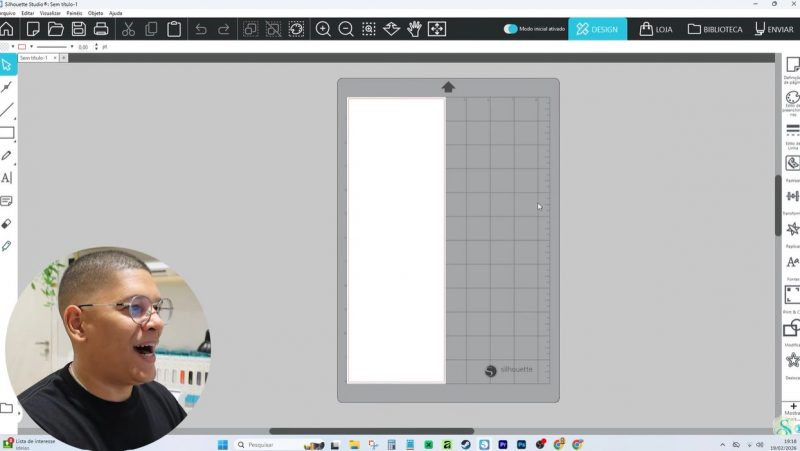Screen dimensions: 800x451
Task: Select the Rectangle shape tool
Action: tap(7, 133)
